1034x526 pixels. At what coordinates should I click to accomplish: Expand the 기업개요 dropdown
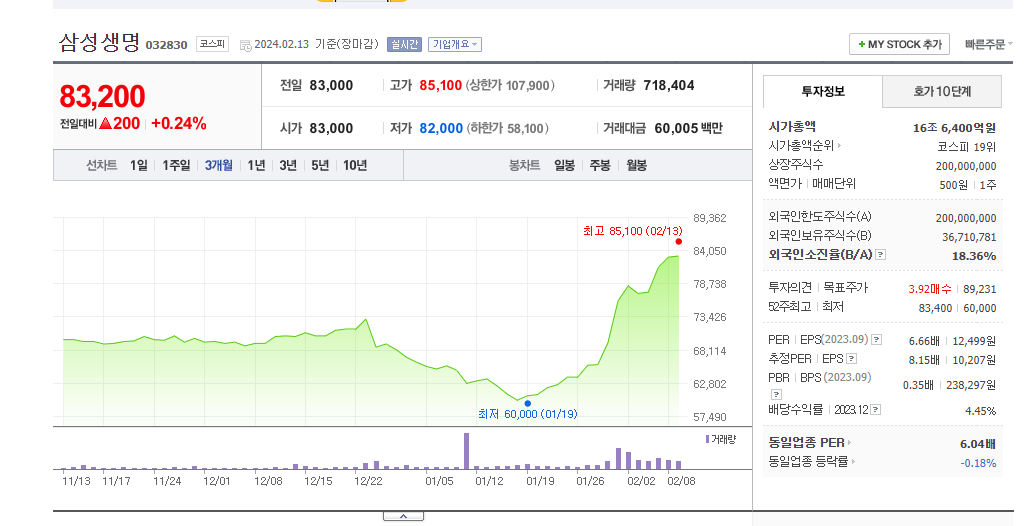(455, 44)
